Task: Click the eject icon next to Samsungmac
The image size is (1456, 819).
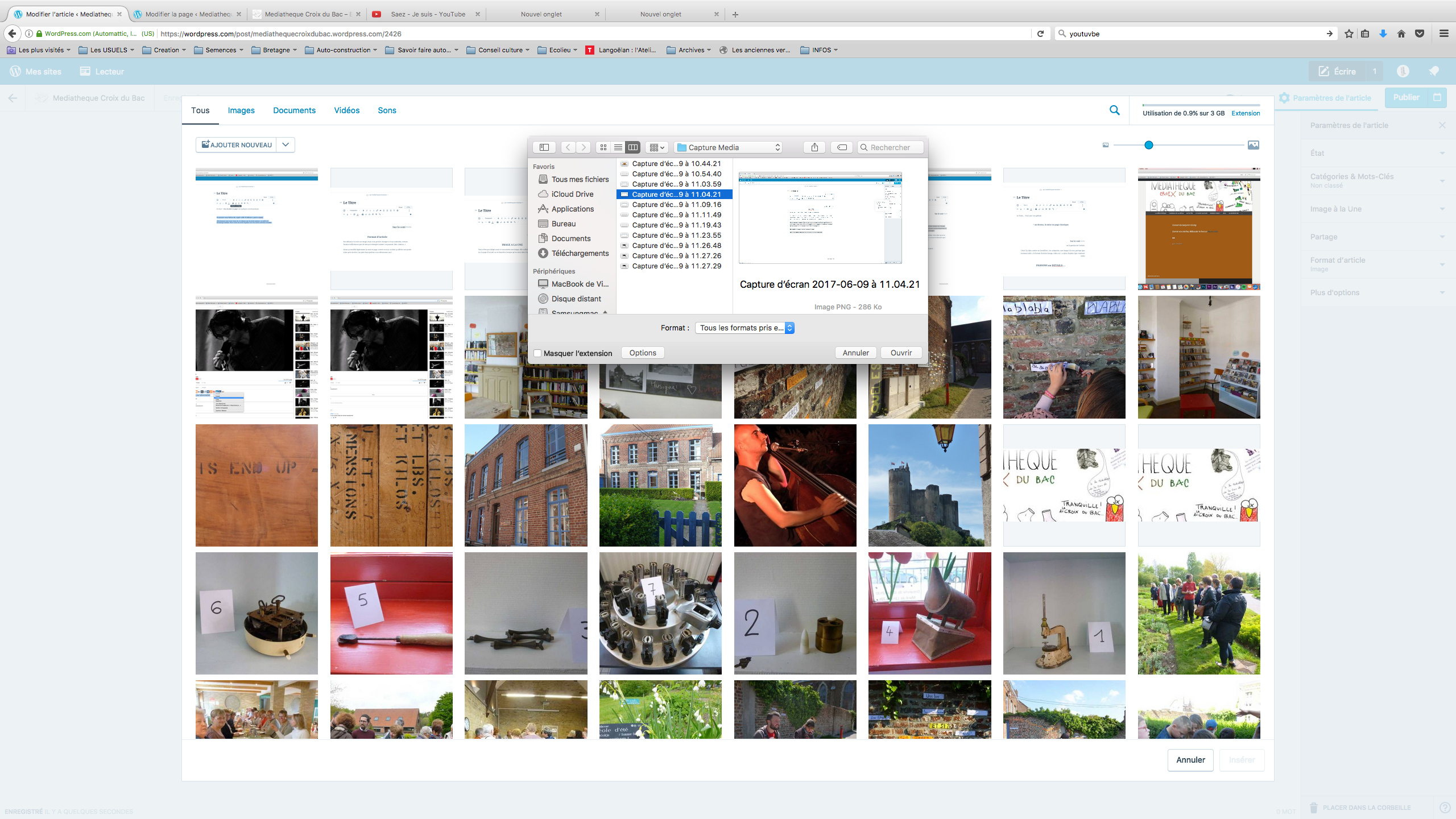Action: (x=605, y=312)
